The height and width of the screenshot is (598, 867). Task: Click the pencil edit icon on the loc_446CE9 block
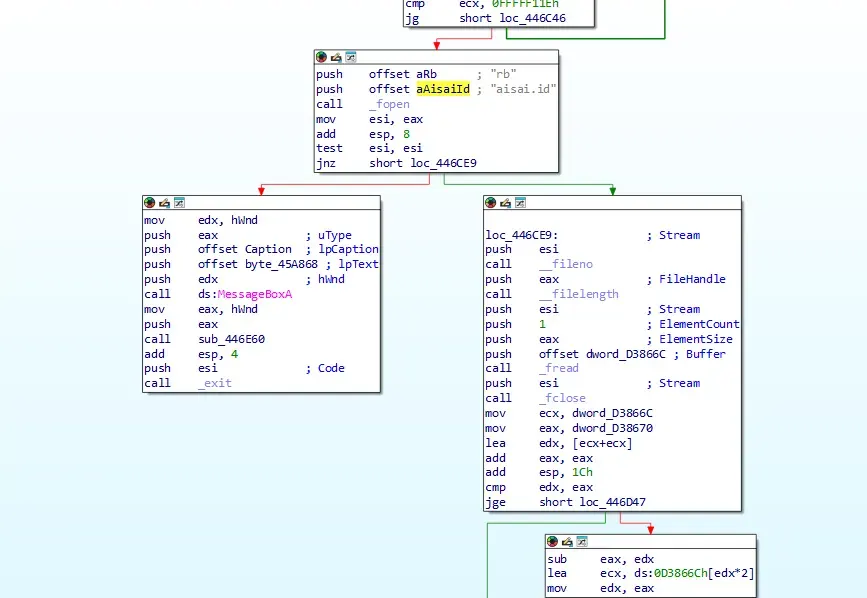click(x=505, y=203)
